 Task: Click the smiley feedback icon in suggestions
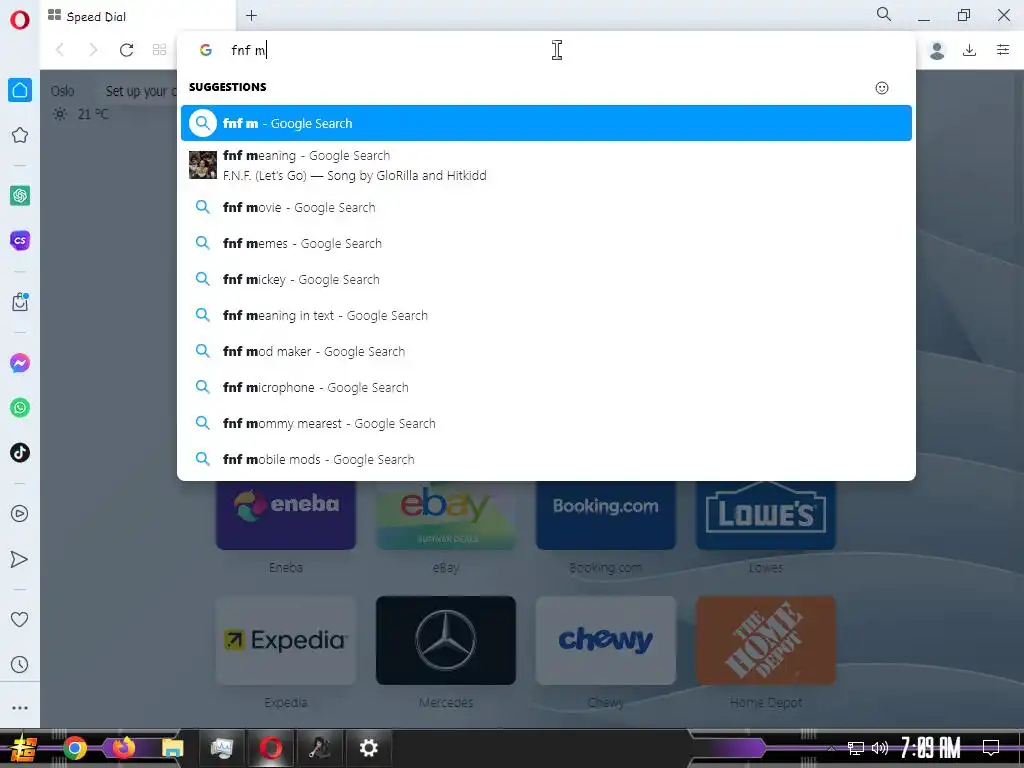click(x=882, y=88)
